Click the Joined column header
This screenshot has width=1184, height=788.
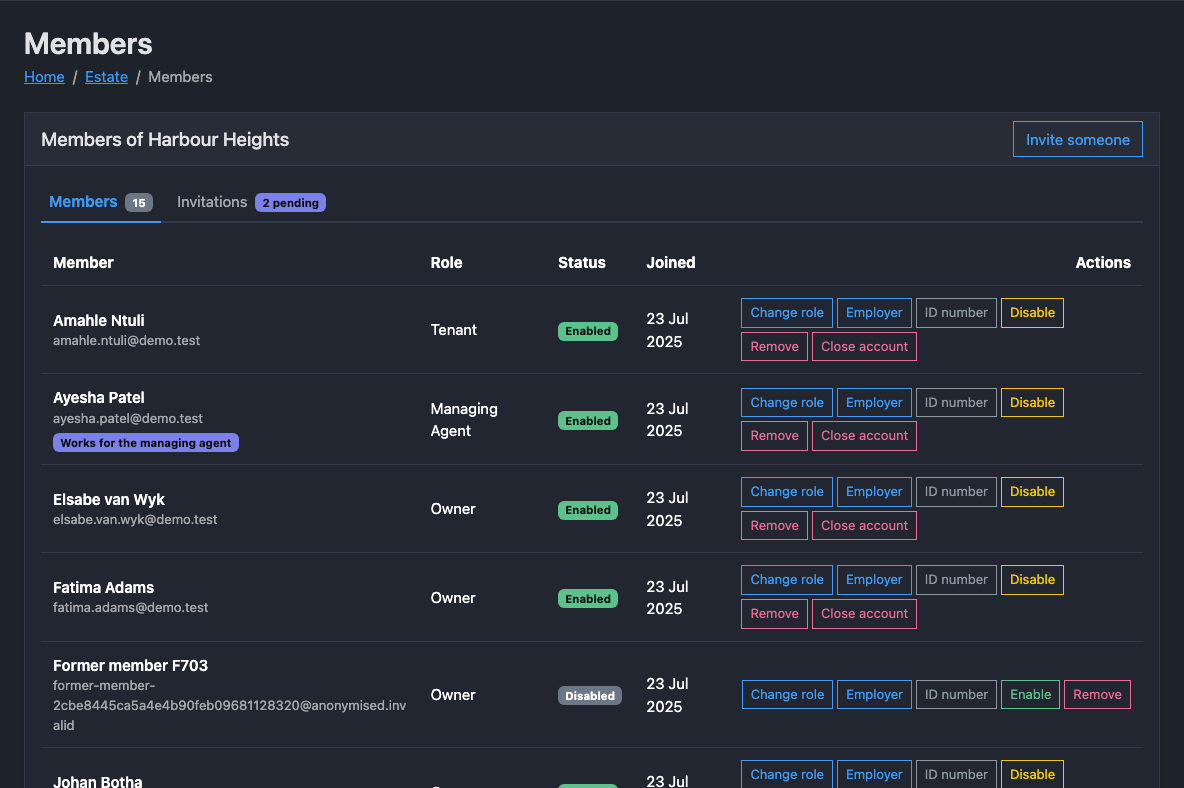[671, 263]
